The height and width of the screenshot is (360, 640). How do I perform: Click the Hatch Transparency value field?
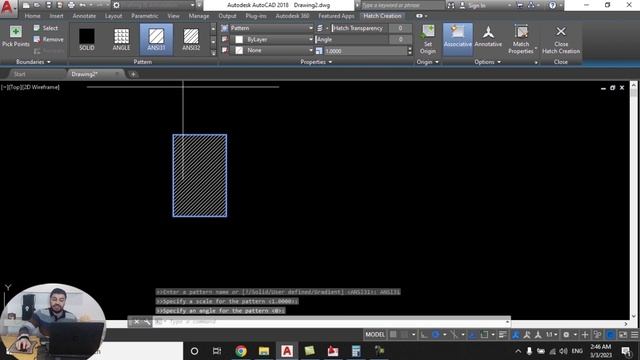(x=400, y=28)
